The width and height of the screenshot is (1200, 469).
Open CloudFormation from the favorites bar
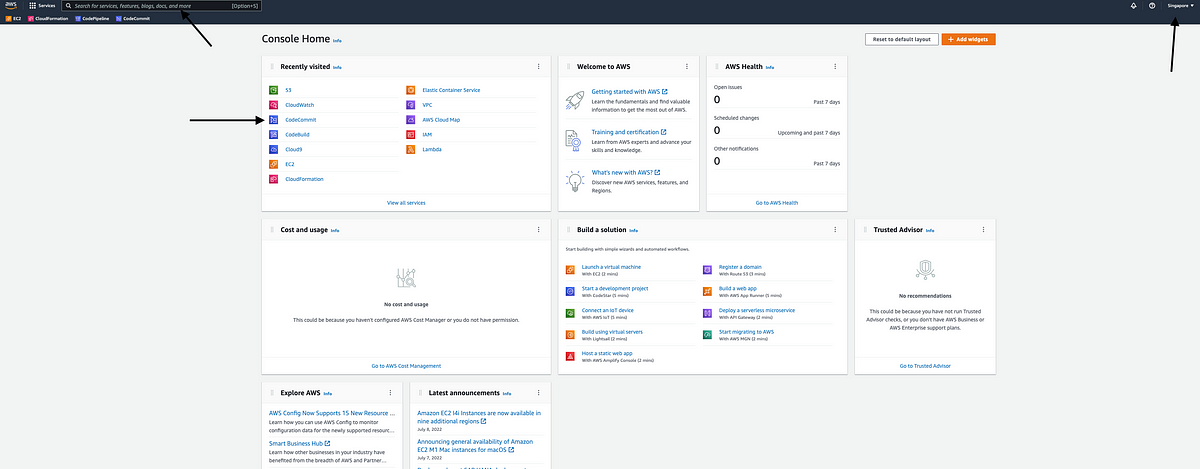[x=46, y=18]
